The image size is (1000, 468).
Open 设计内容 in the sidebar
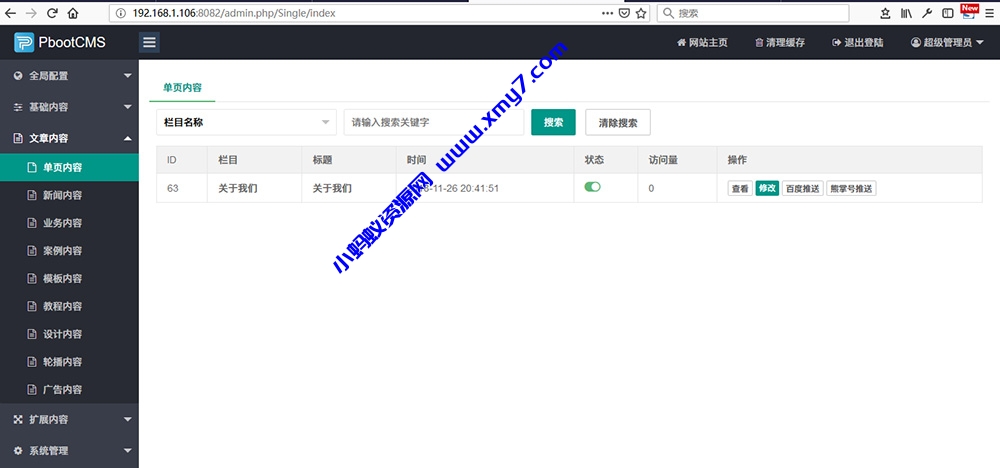tap(69, 334)
